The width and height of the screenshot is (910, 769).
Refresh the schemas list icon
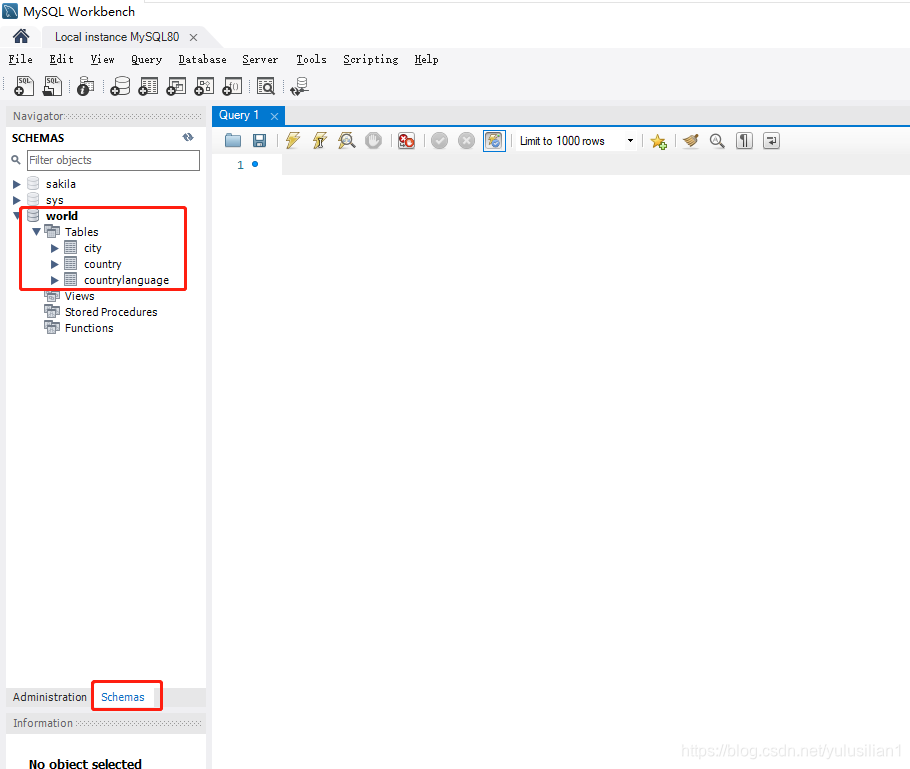[188, 138]
